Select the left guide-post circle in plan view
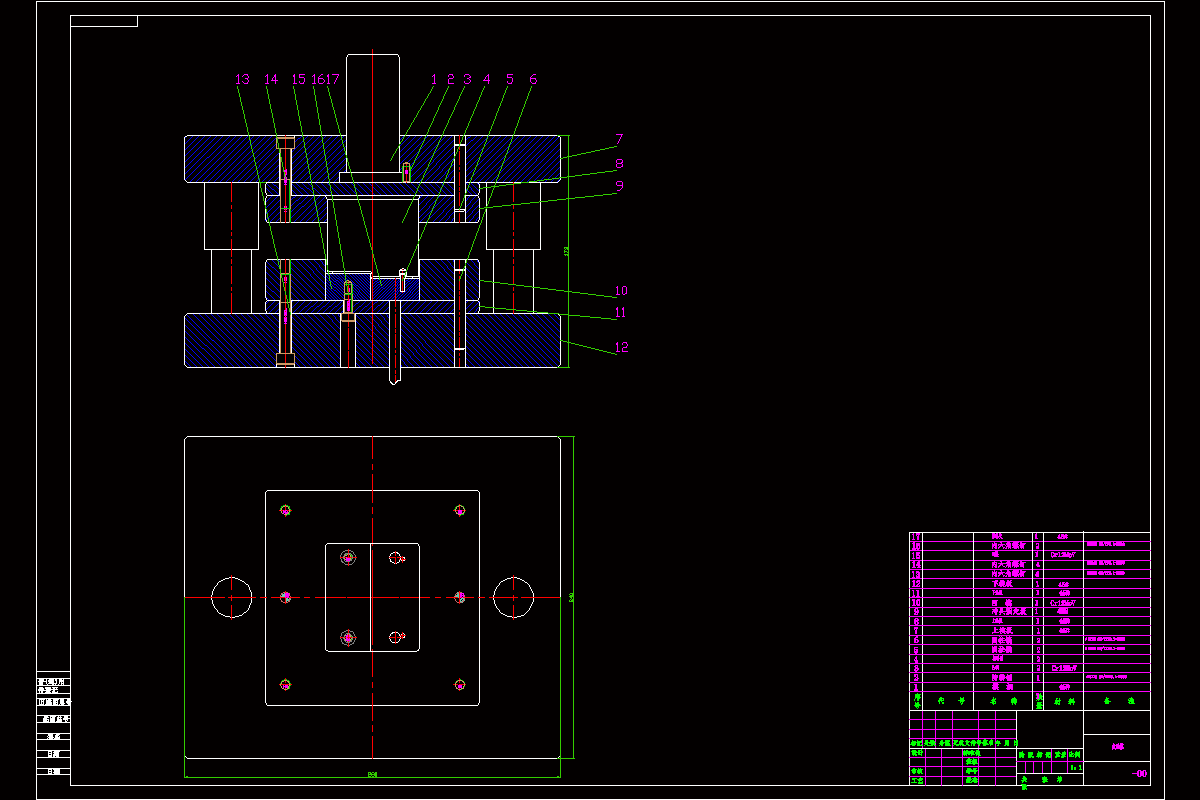The image size is (1200, 800). click(232, 597)
